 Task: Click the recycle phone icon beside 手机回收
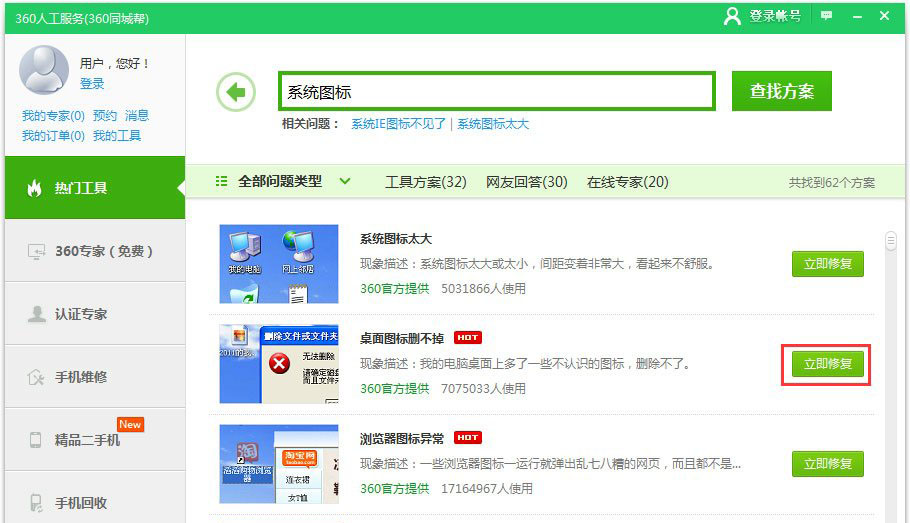36,503
